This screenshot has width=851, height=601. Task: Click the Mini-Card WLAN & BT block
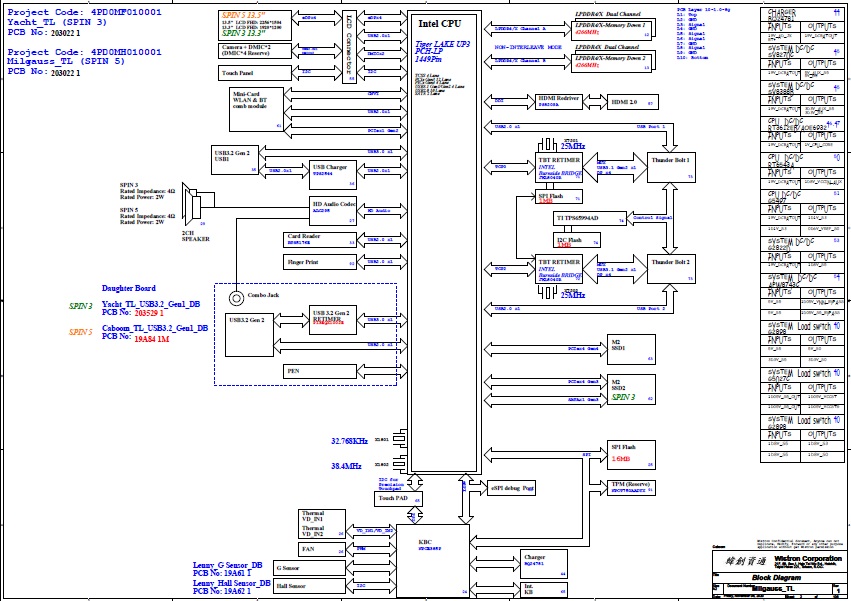(x=256, y=110)
